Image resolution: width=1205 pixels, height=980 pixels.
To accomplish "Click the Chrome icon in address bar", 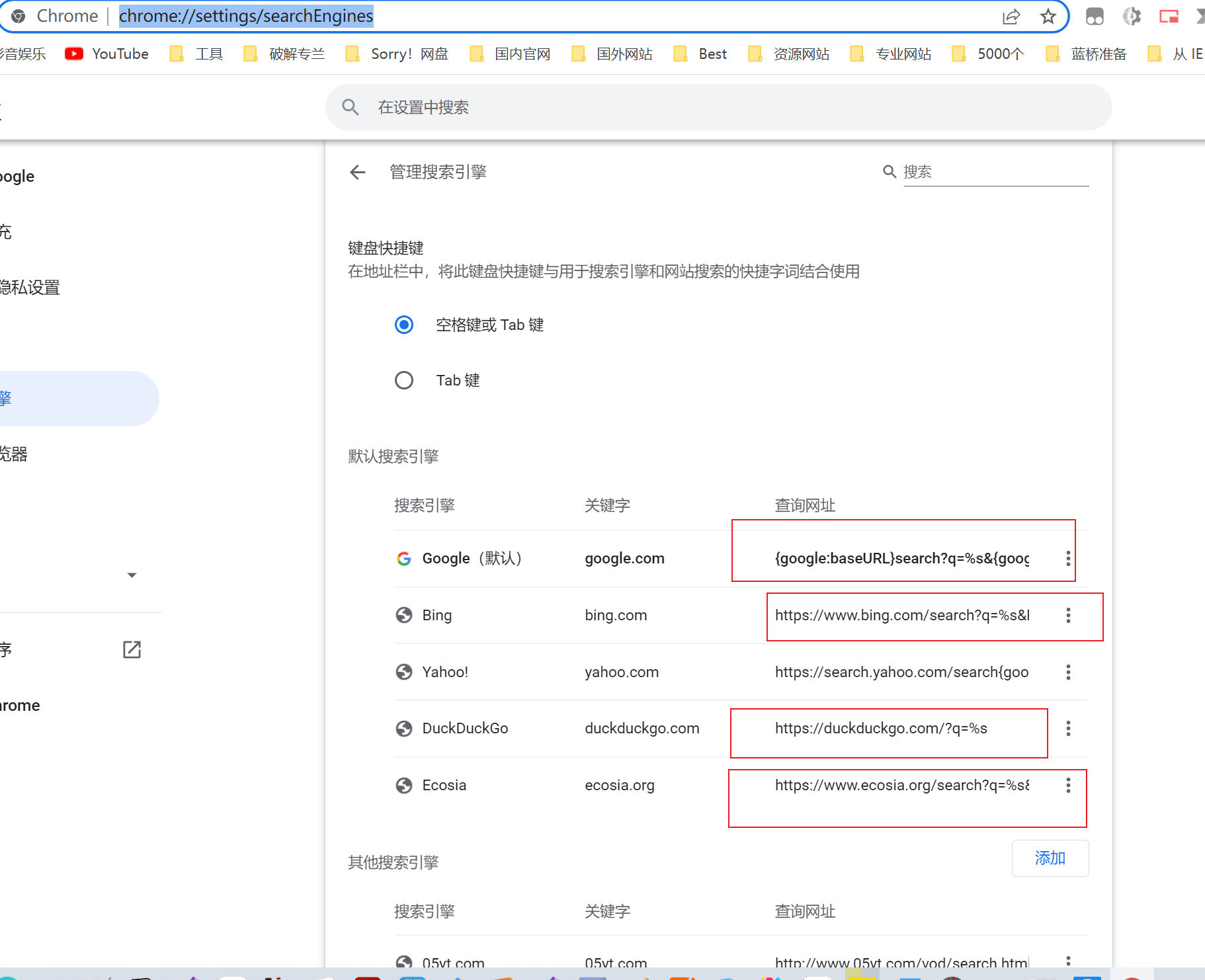I will 19,17.
